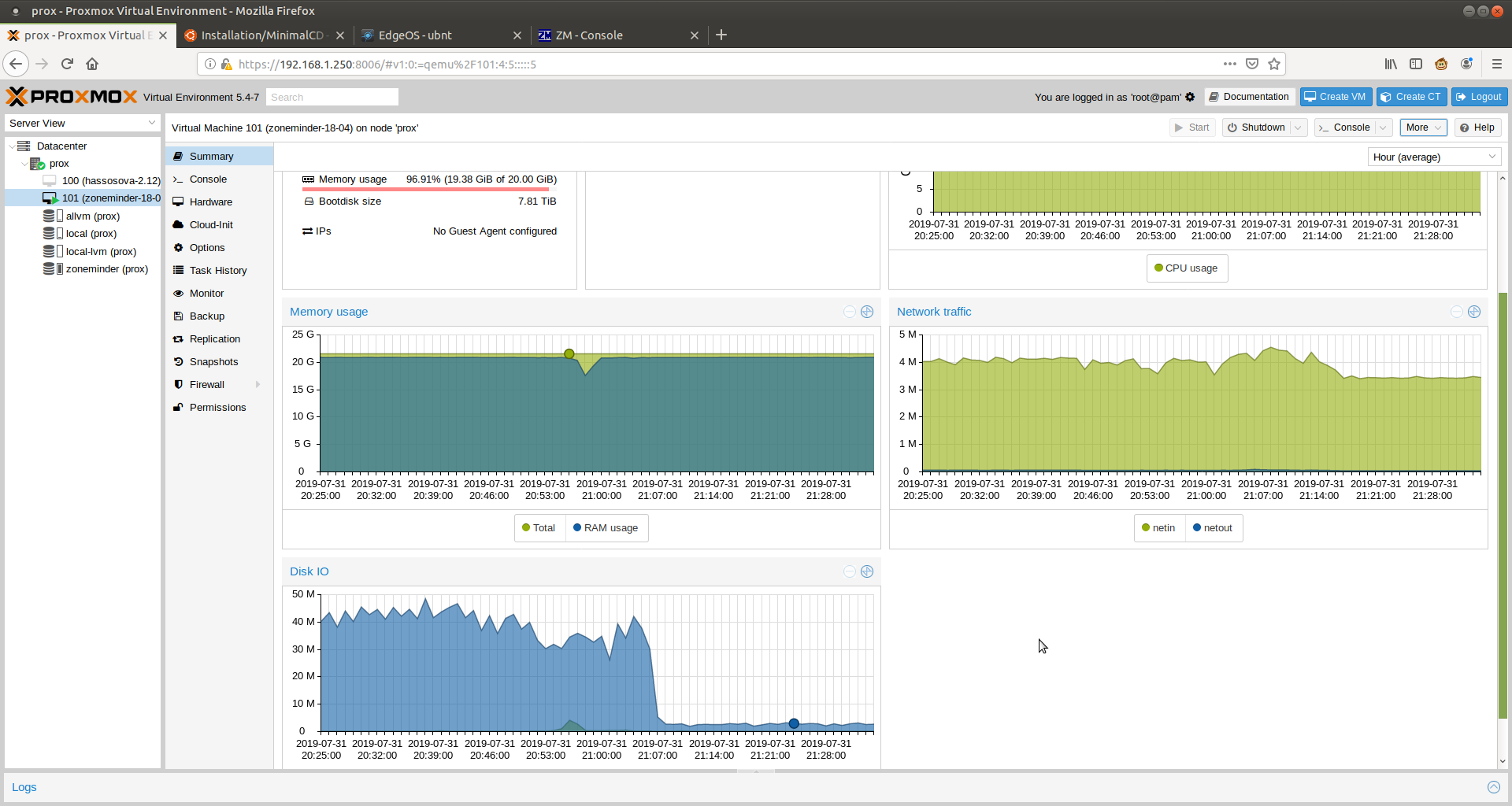1512x806 pixels.
Task: Open the Monitor menu item
Action: [219, 294]
